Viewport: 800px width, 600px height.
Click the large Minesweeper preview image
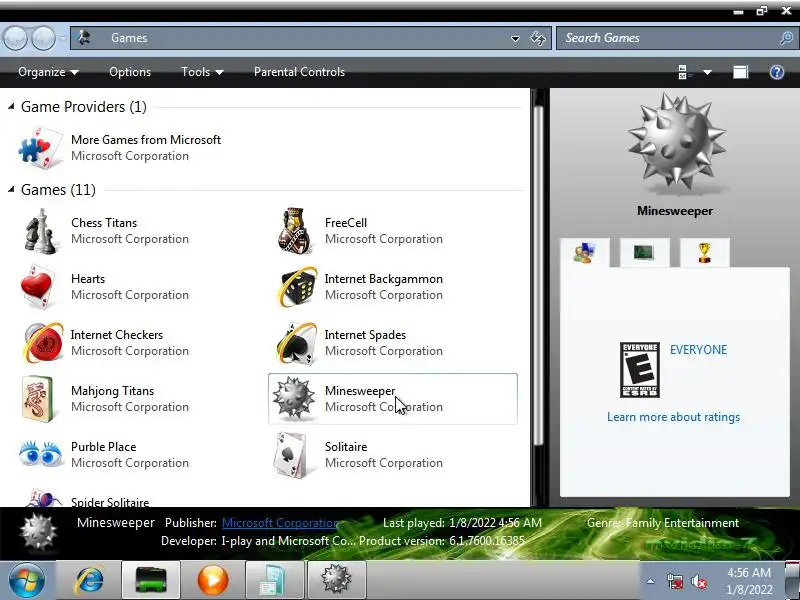(676, 144)
